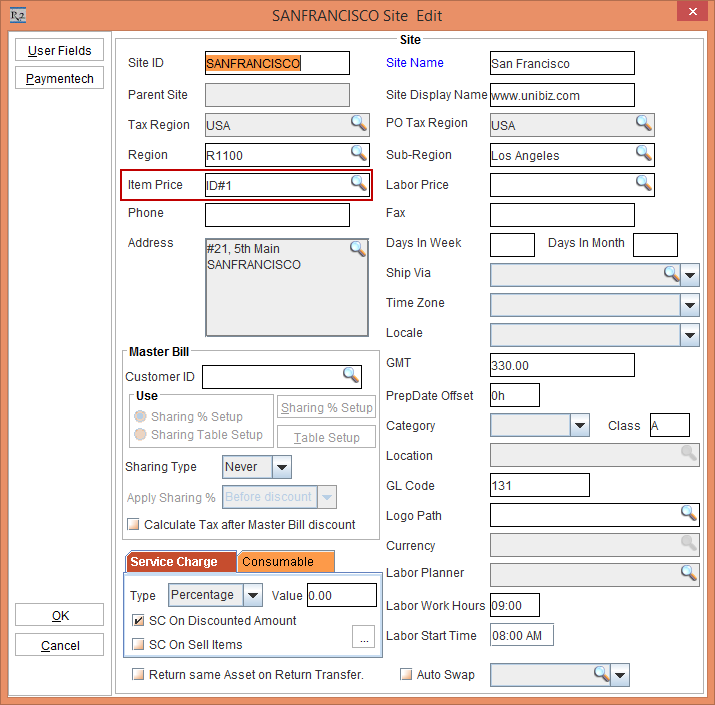Open the Master Bill Customer ID lookup

tap(350, 375)
